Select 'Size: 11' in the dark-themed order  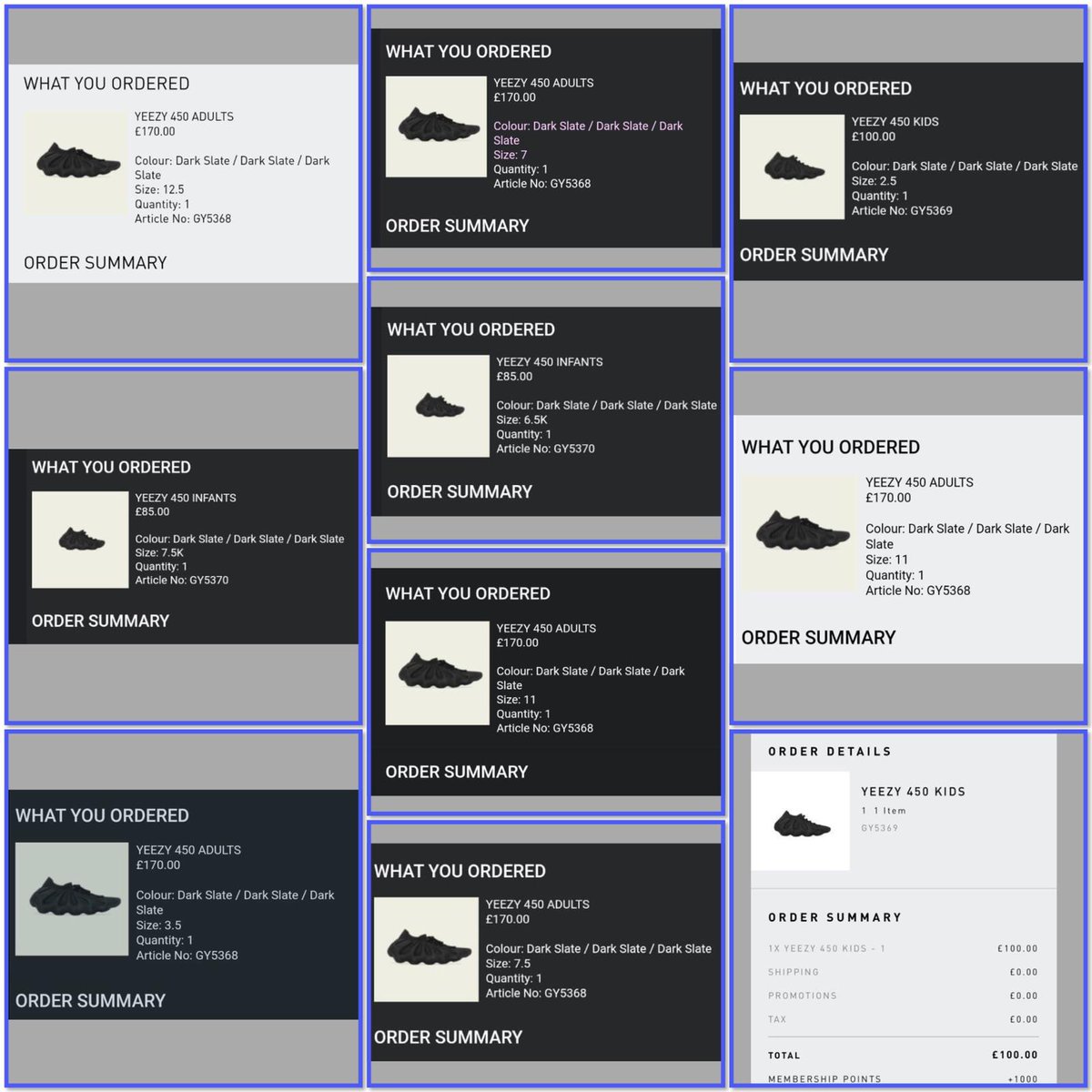(516, 700)
